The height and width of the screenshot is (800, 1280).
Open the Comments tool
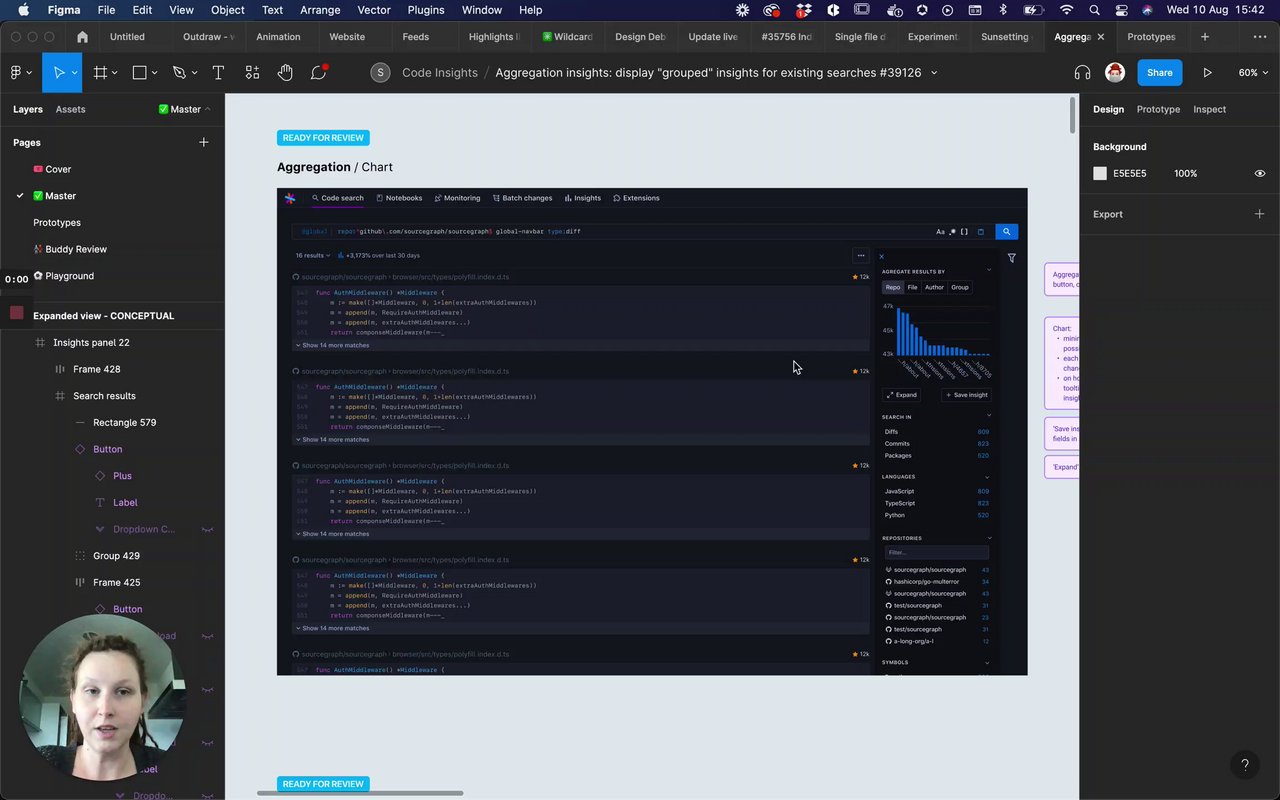pos(319,73)
